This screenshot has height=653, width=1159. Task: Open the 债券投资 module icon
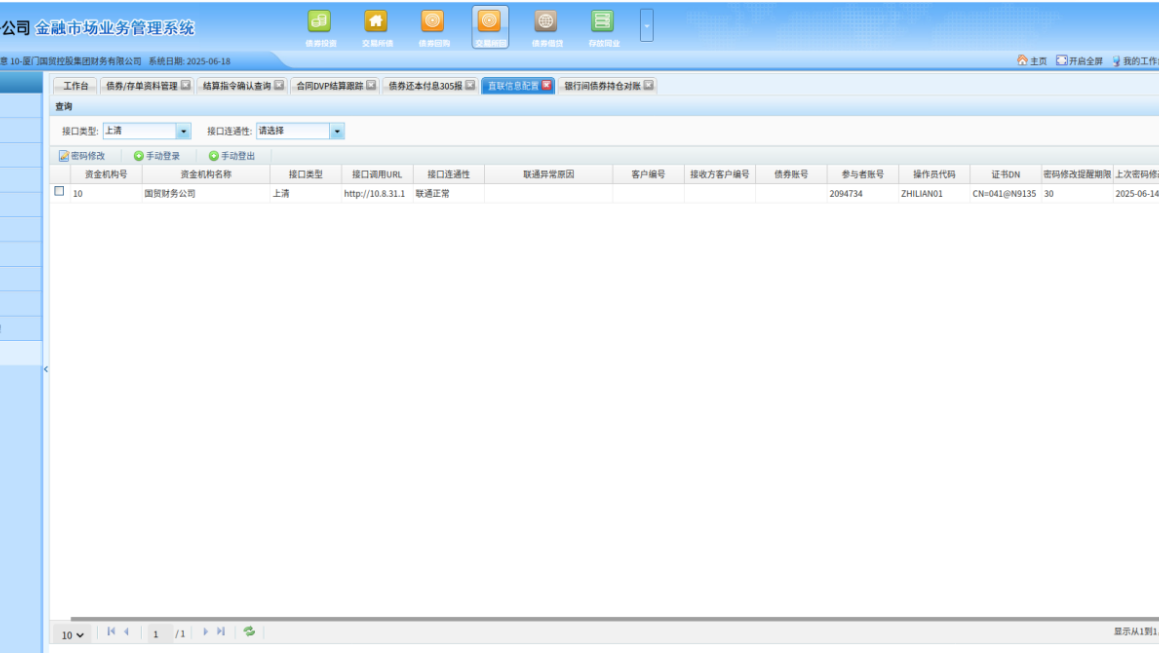(x=318, y=22)
